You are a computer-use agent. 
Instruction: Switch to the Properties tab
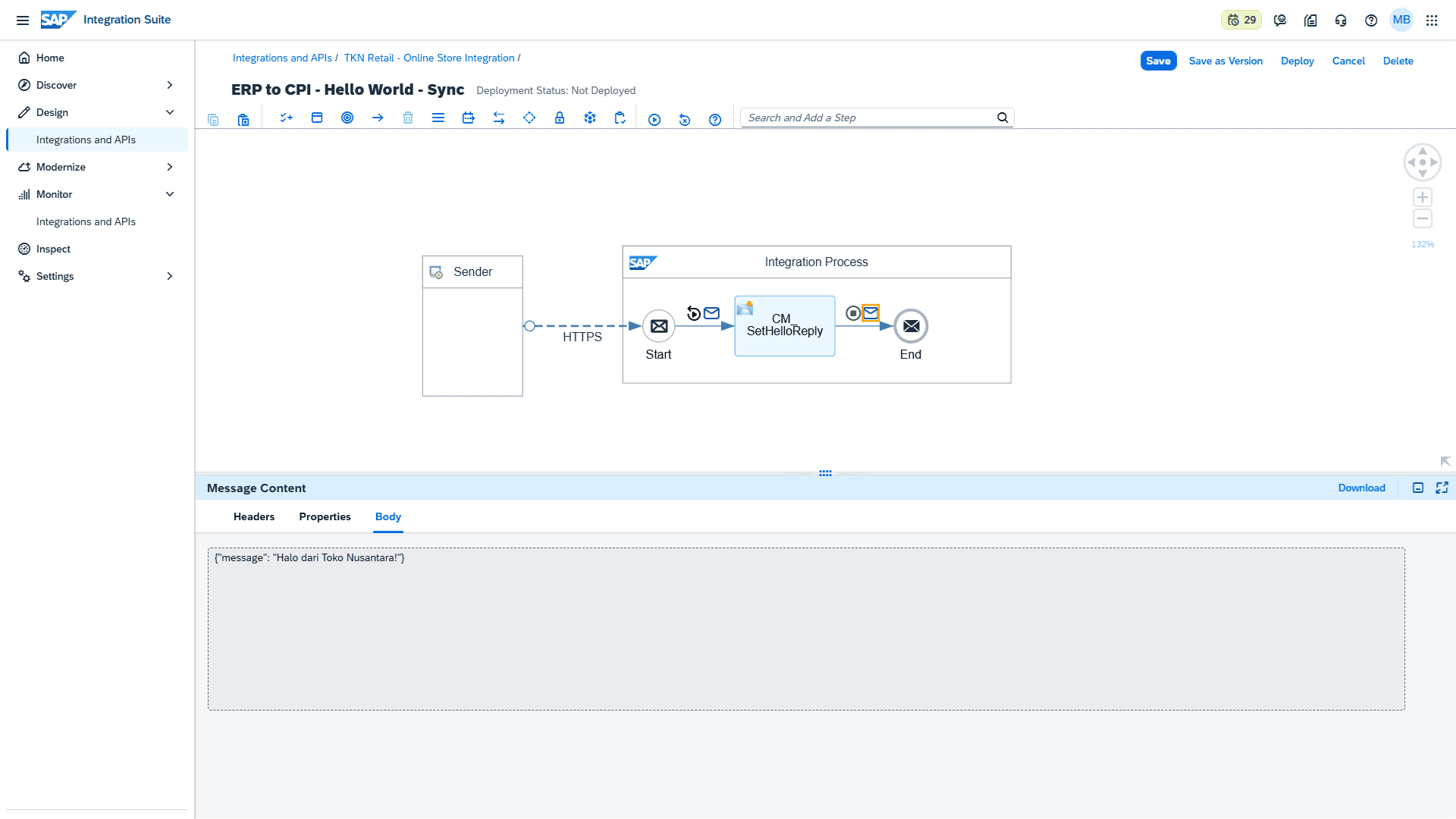pos(325,516)
